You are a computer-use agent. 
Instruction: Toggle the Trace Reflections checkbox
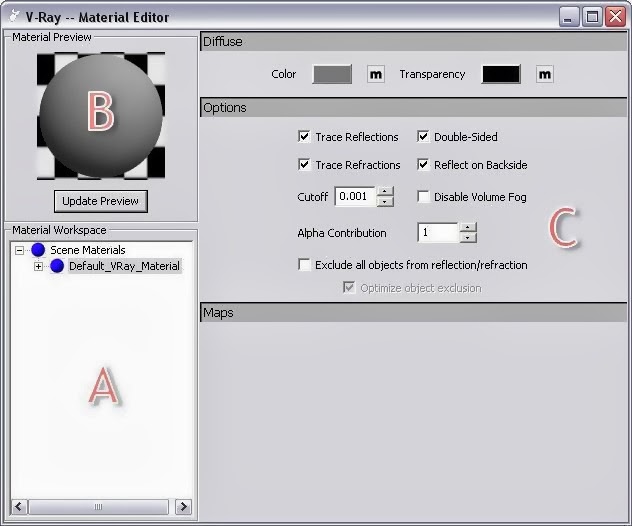point(304,137)
